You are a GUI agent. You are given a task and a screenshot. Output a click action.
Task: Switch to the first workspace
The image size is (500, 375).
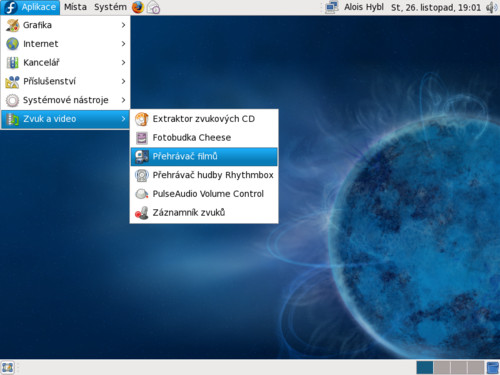coord(425,368)
